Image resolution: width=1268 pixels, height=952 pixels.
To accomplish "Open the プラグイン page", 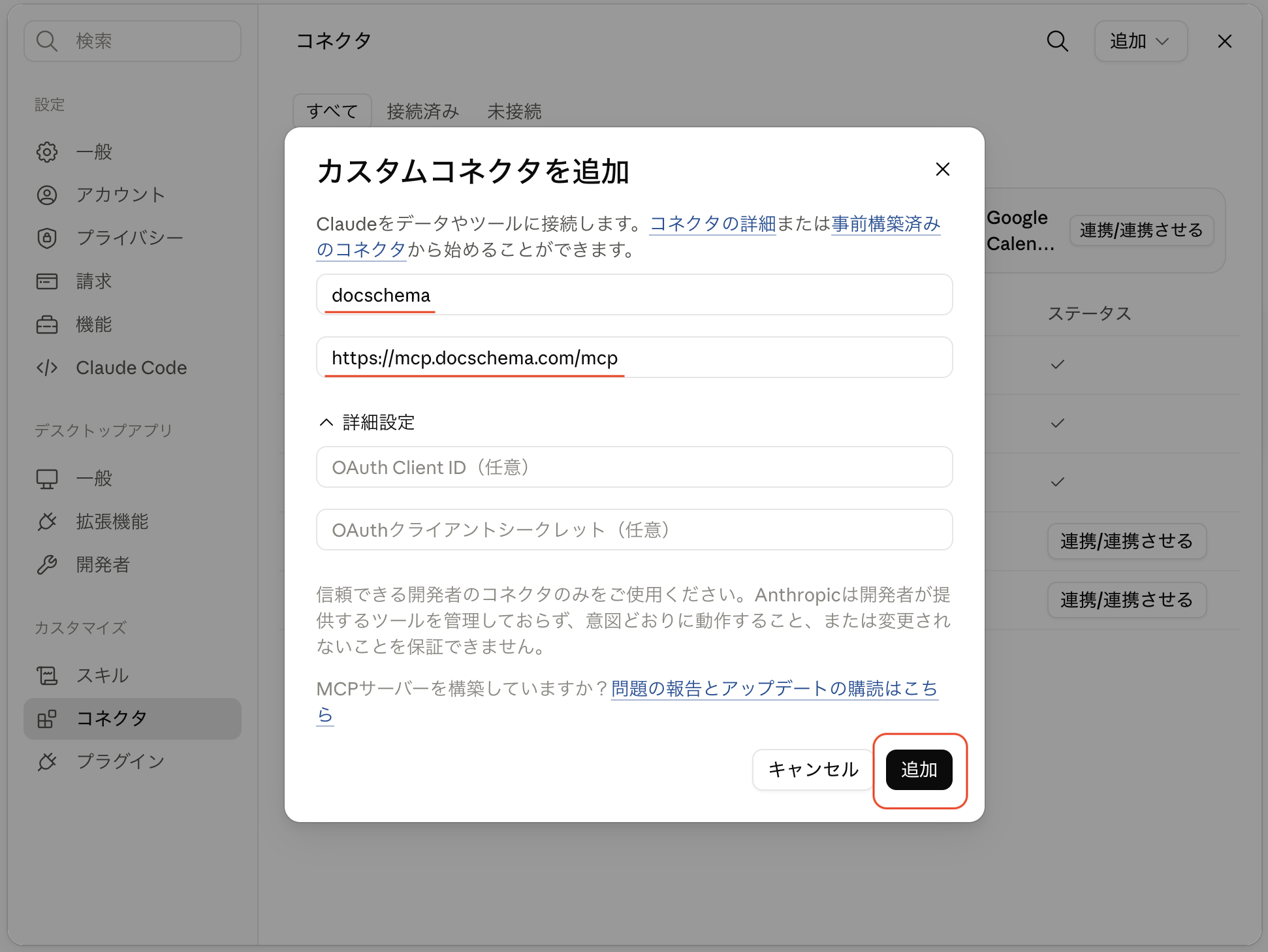I will tap(133, 762).
